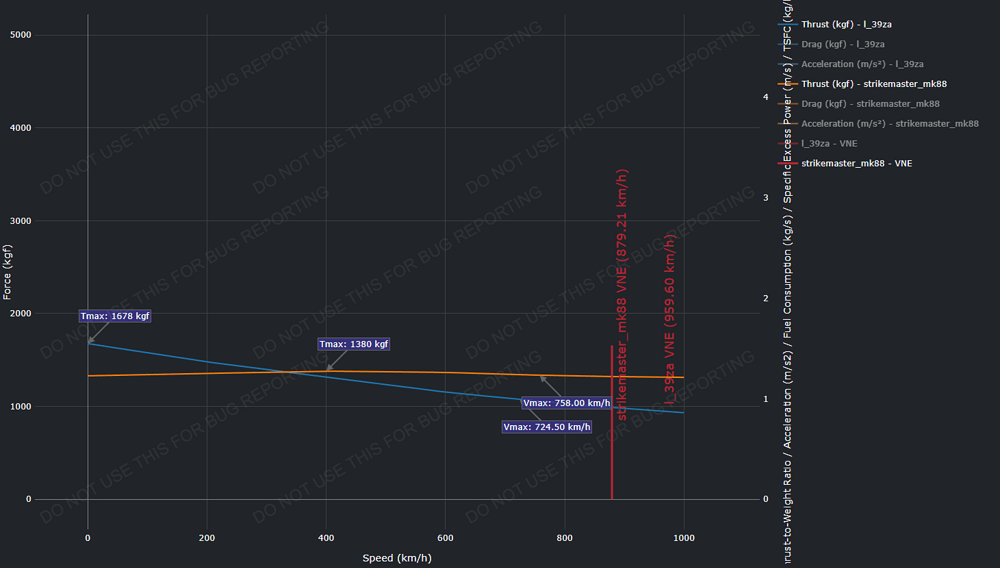Click the Tmax: 1380 kgf label
This screenshot has height=568, width=1000.
(x=354, y=344)
